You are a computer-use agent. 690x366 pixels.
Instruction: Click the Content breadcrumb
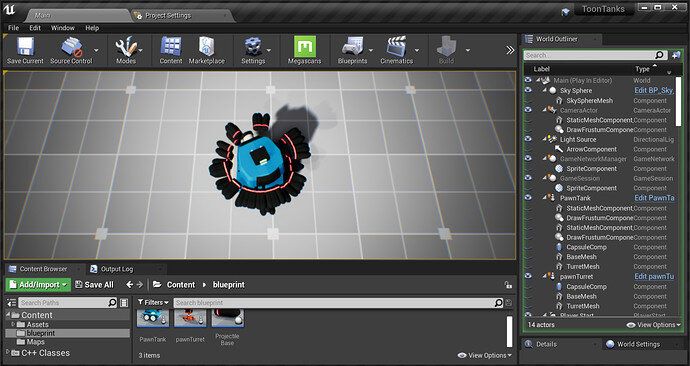181,285
